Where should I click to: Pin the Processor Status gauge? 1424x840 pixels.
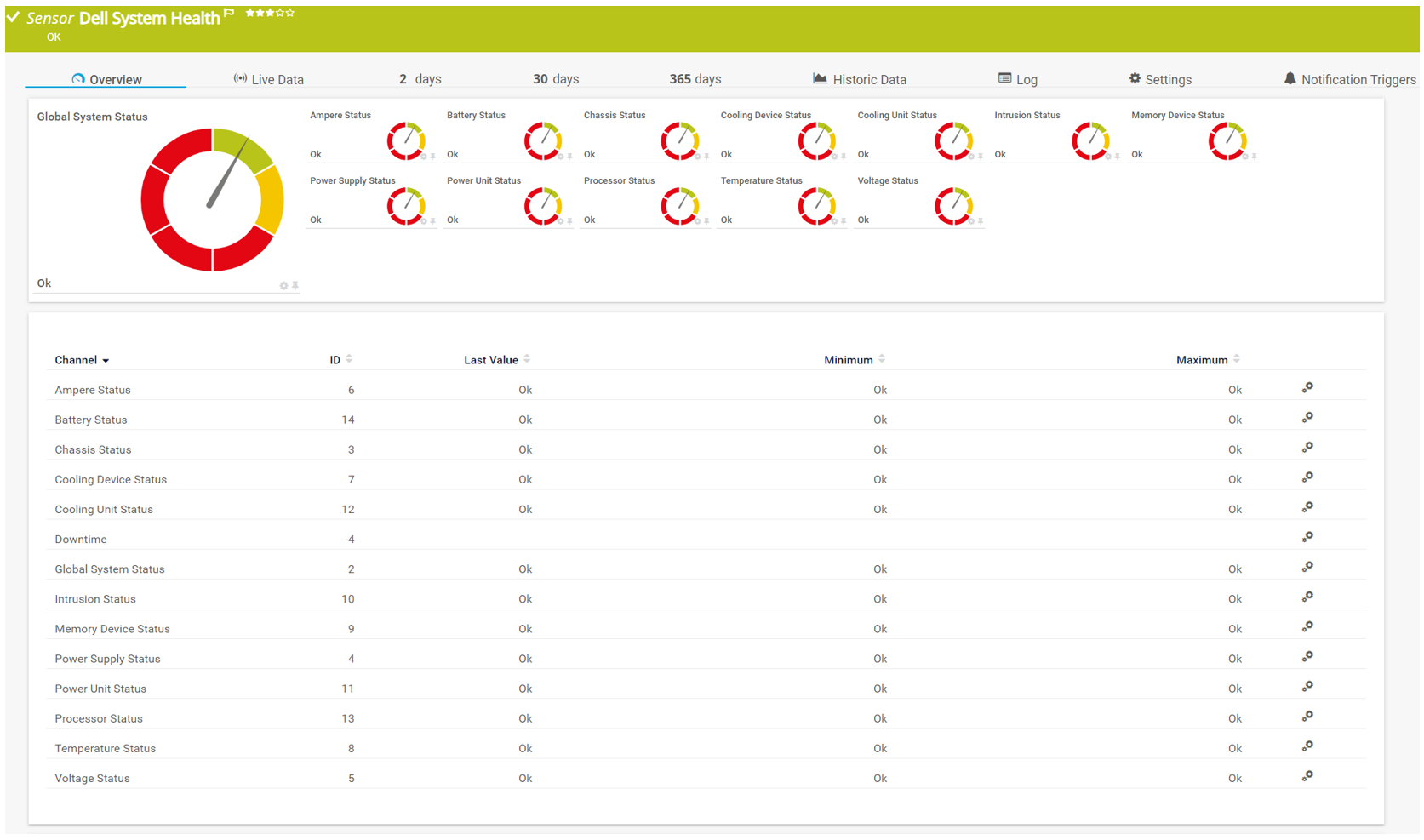coord(706,221)
